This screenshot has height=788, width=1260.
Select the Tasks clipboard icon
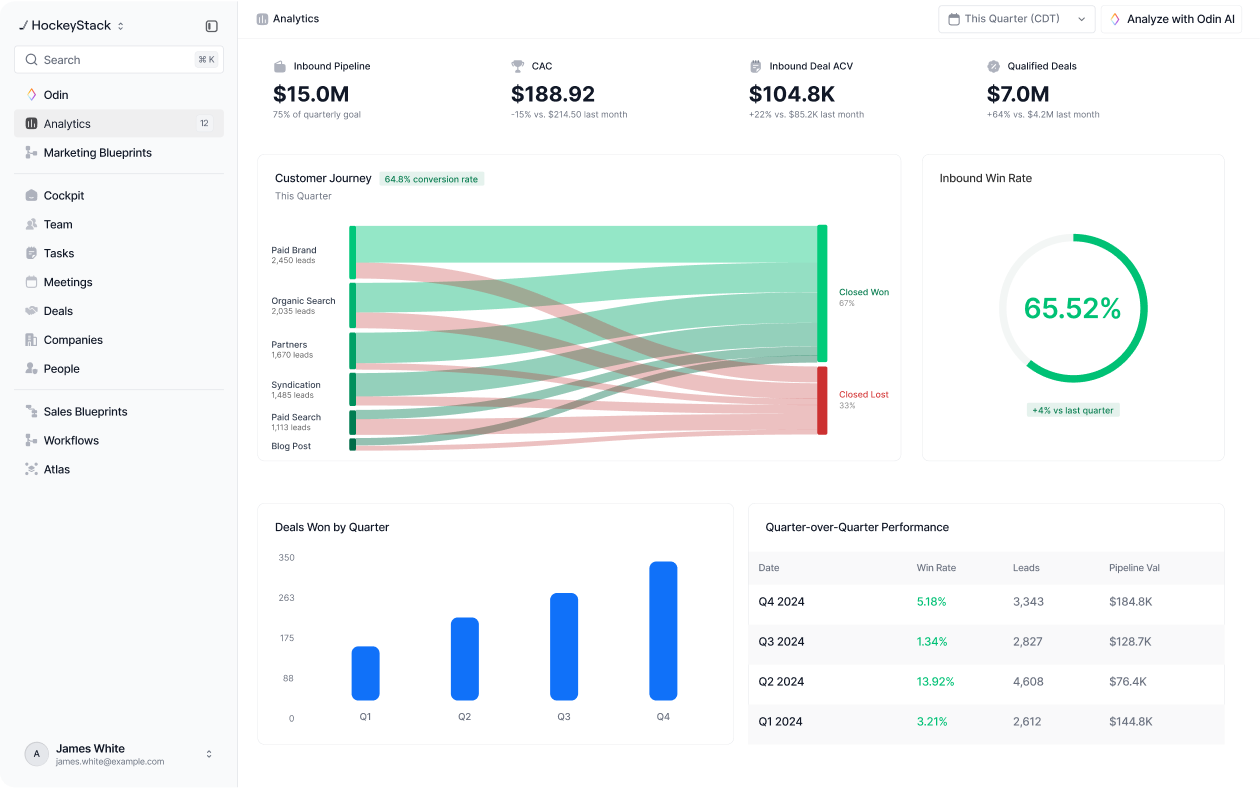coord(32,254)
